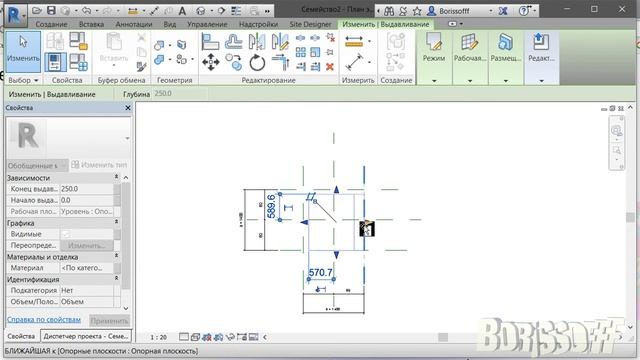Click the Save icon in quick access toolbar
The image size is (640, 360).
[x=51, y=11]
